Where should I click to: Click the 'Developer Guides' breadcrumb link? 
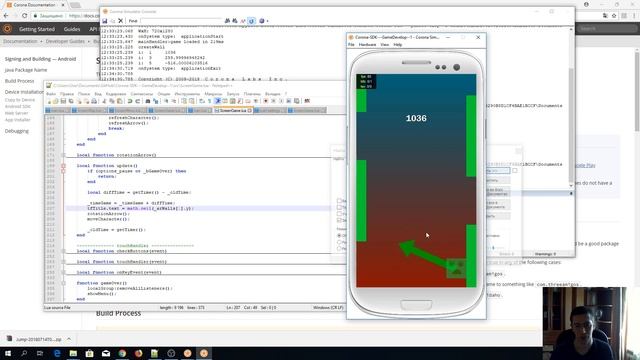click(x=65, y=41)
